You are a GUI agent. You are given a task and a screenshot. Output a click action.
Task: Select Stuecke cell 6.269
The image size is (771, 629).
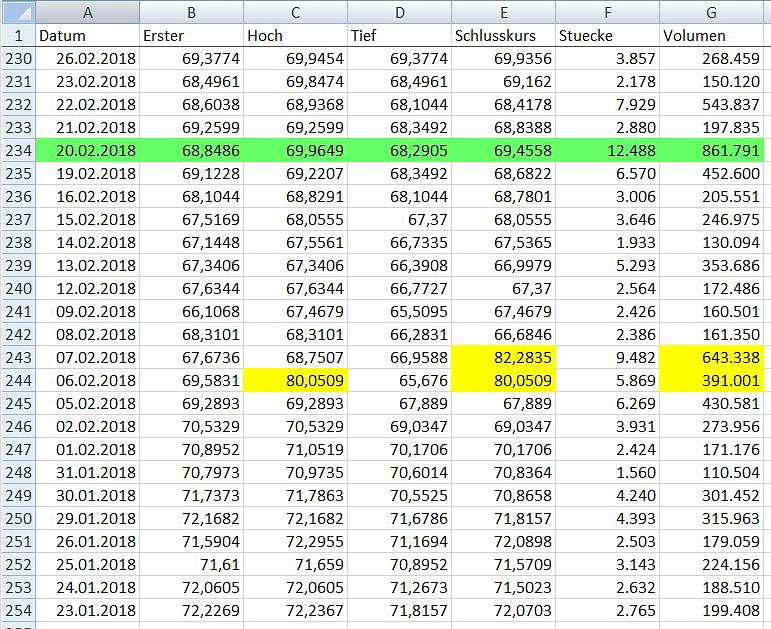(x=608, y=403)
